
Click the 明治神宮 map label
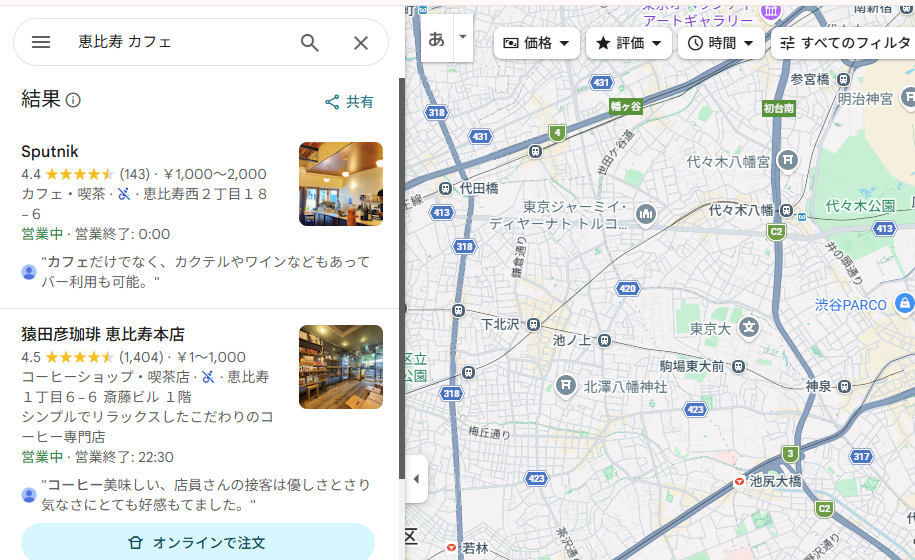[x=865, y=99]
